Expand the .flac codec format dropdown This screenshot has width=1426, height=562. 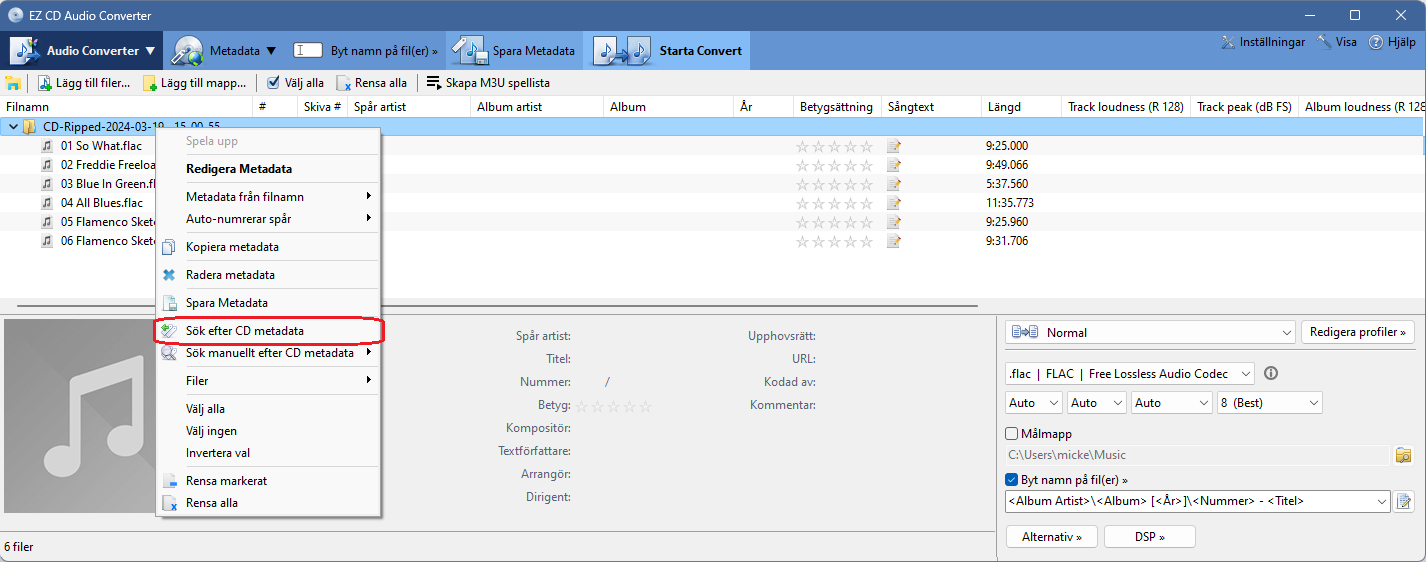point(1130,373)
